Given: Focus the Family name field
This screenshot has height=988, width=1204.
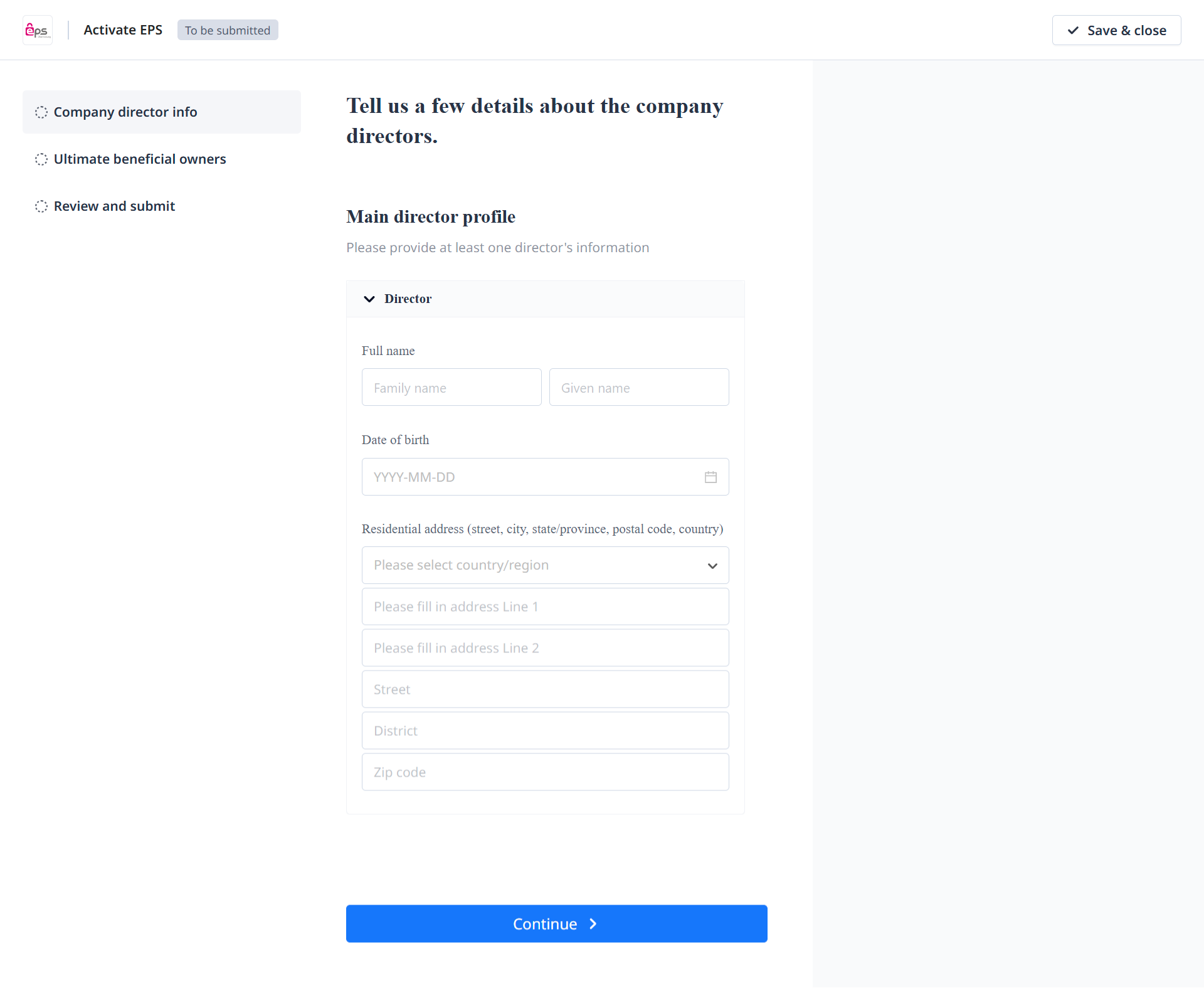Looking at the screenshot, I should click(x=451, y=388).
